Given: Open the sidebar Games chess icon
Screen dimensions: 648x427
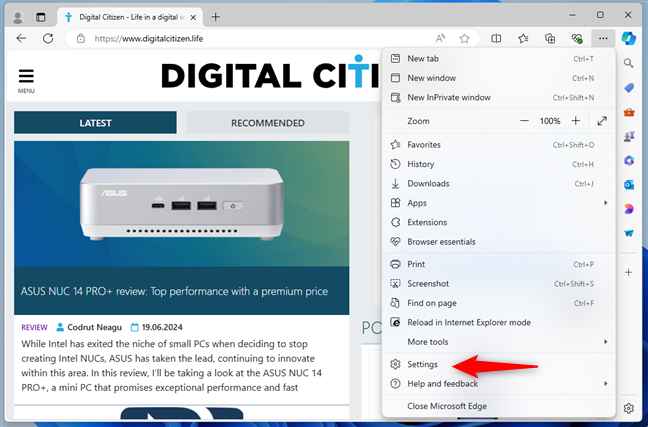Looking at the screenshot, I should tap(629, 136).
